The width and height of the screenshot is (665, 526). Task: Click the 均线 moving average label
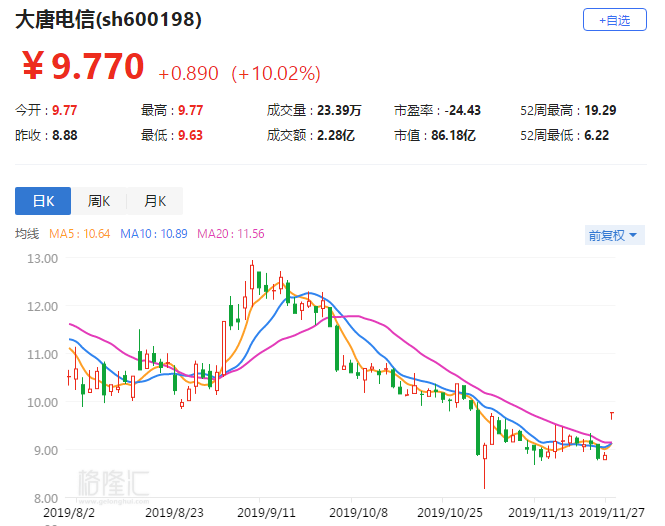(27, 234)
